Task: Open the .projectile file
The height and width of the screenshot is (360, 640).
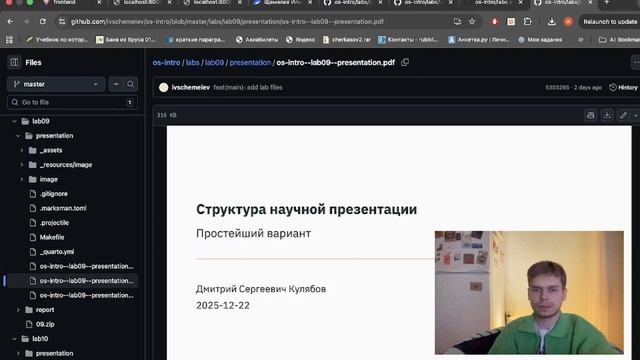Action: click(x=54, y=223)
